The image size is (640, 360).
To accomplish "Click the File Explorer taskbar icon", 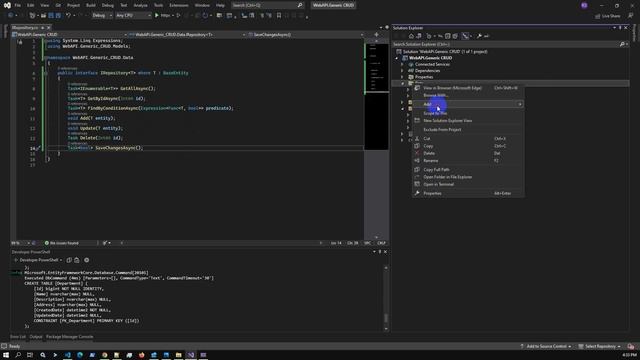I will pyautogui.click(x=178, y=355).
